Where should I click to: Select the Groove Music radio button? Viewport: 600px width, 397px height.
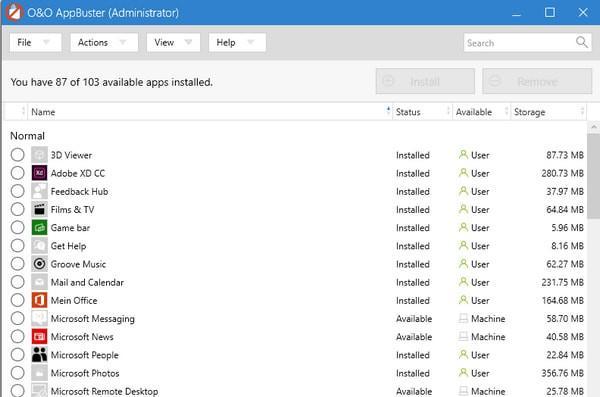click(18, 264)
